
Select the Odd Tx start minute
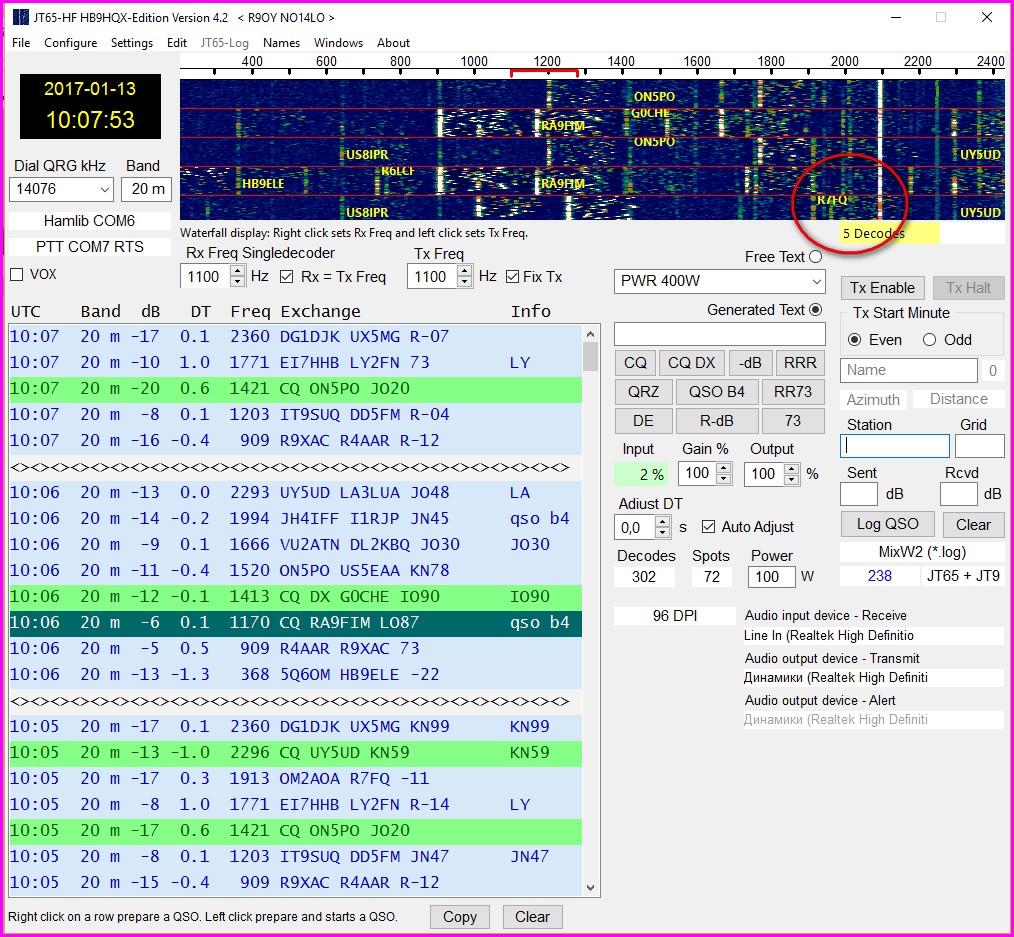929,340
